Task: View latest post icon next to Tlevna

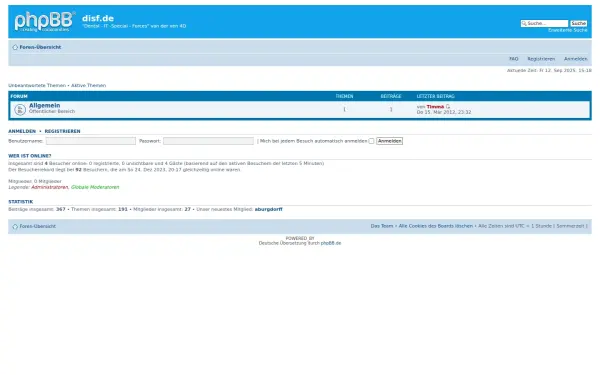Action: coord(448,107)
